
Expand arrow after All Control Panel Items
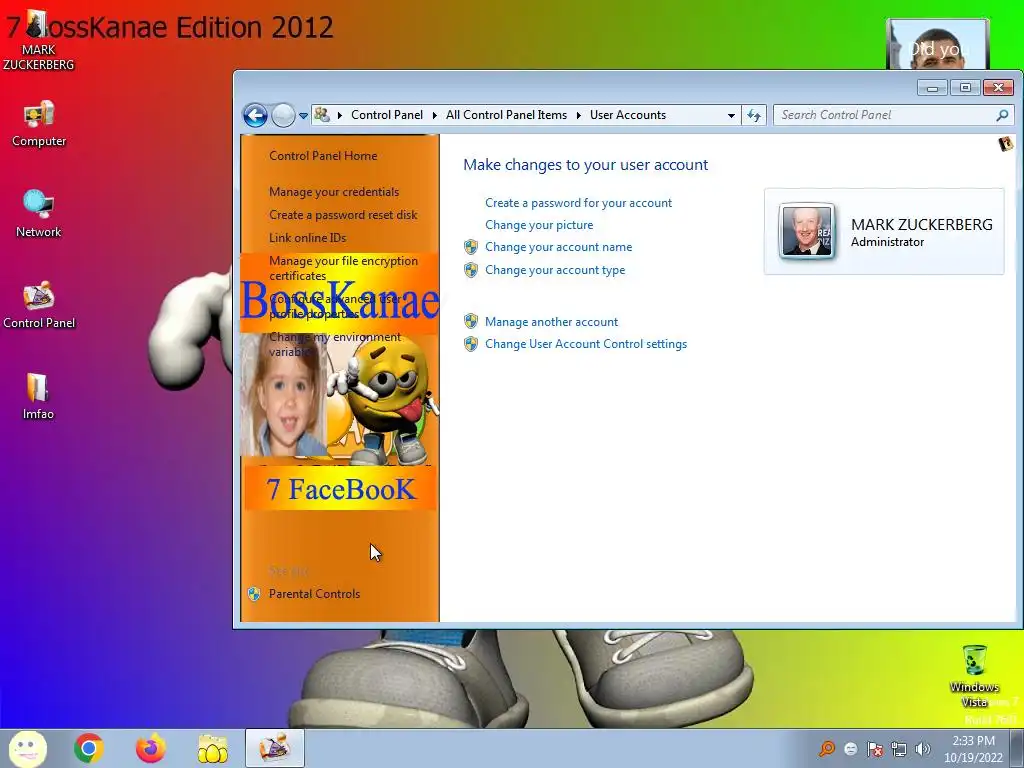pos(579,116)
